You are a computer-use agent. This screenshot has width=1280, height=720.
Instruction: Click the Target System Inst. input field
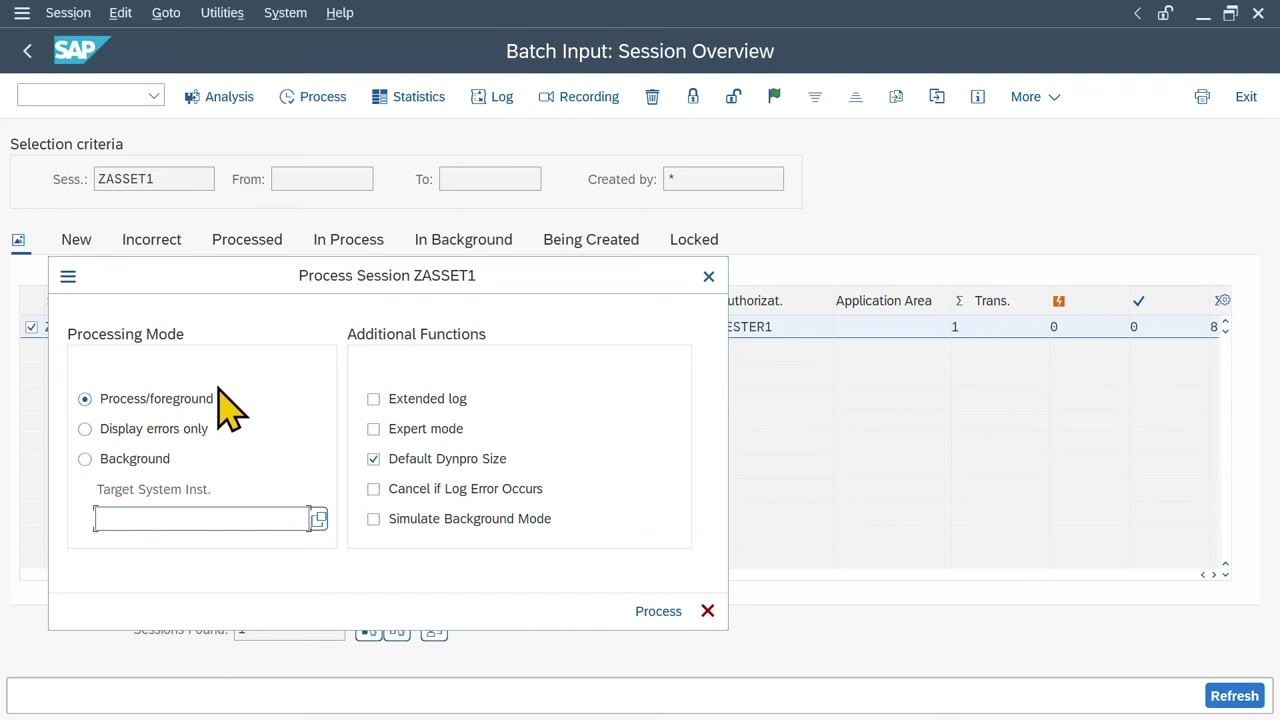point(202,518)
